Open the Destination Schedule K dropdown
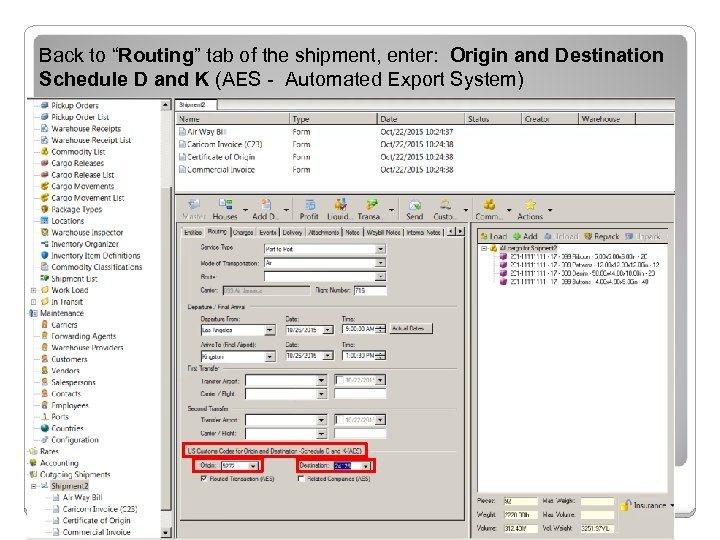This screenshot has width=720, height=540. [x=366, y=466]
